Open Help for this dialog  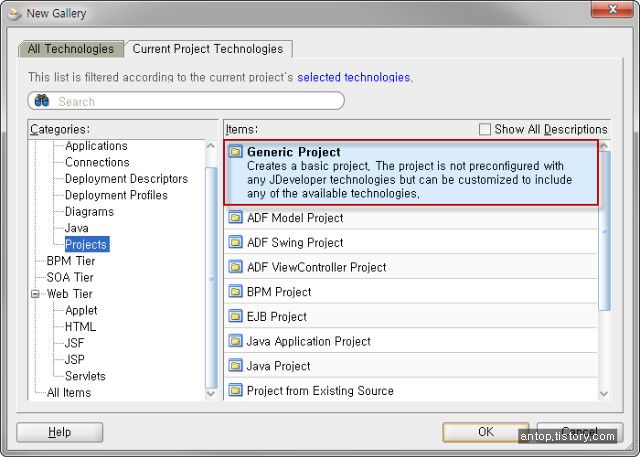click(60, 432)
